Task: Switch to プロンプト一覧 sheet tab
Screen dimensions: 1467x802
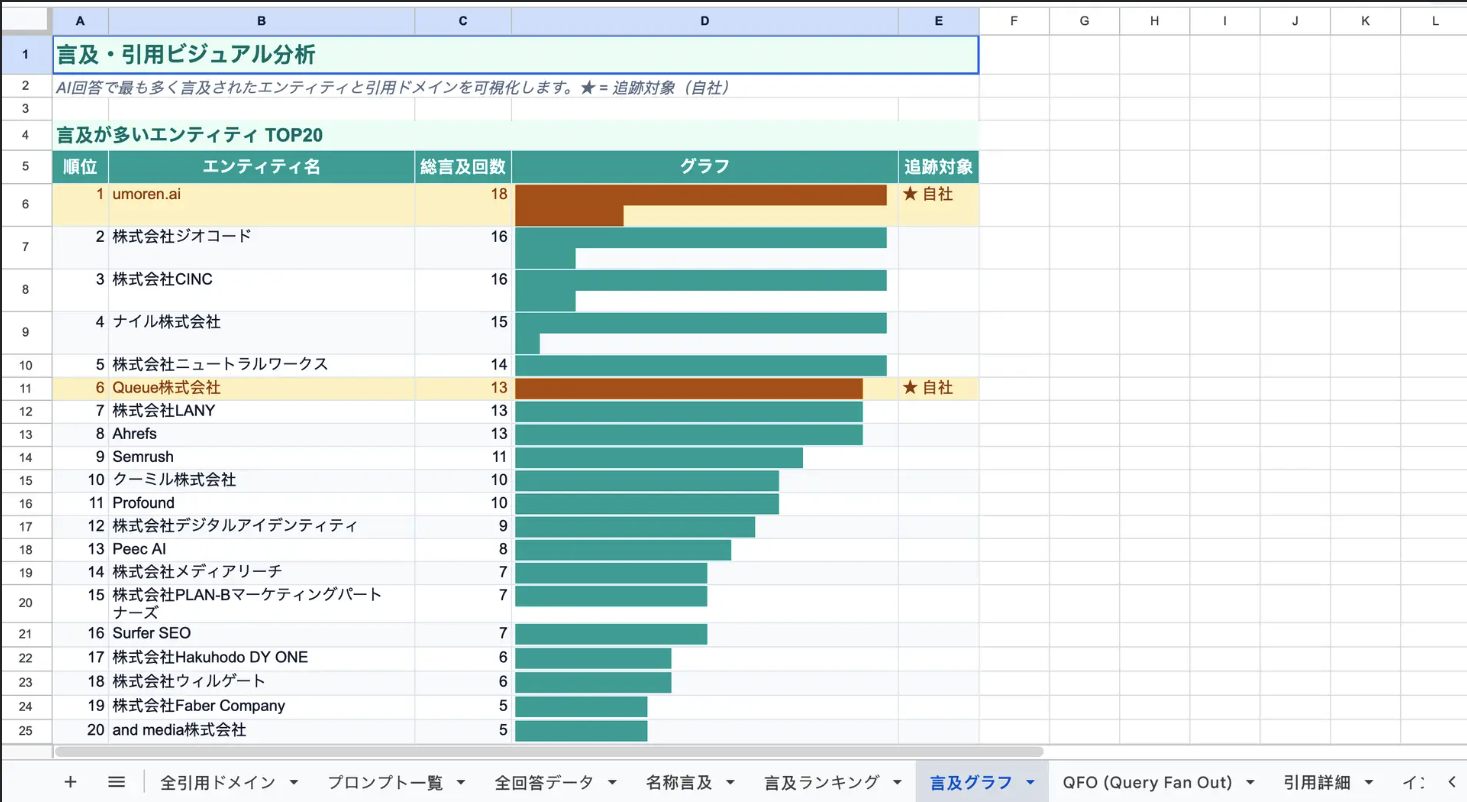Action: pyautogui.click(x=385, y=783)
